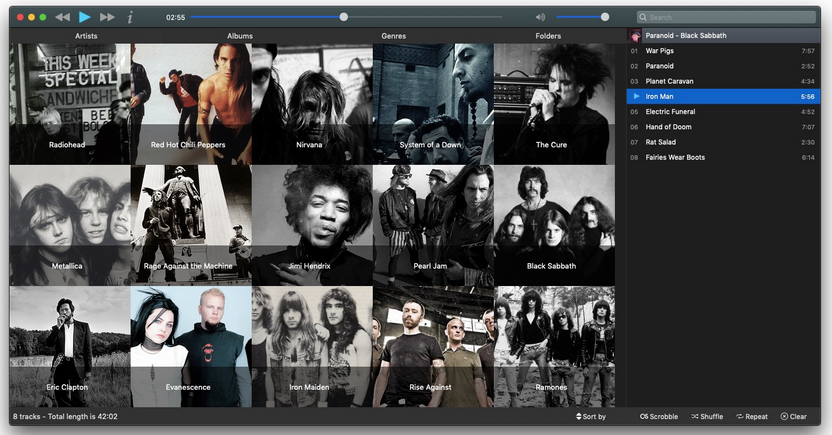832x435 pixels.
Task: Open track info with the i icon
Action: click(130, 17)
